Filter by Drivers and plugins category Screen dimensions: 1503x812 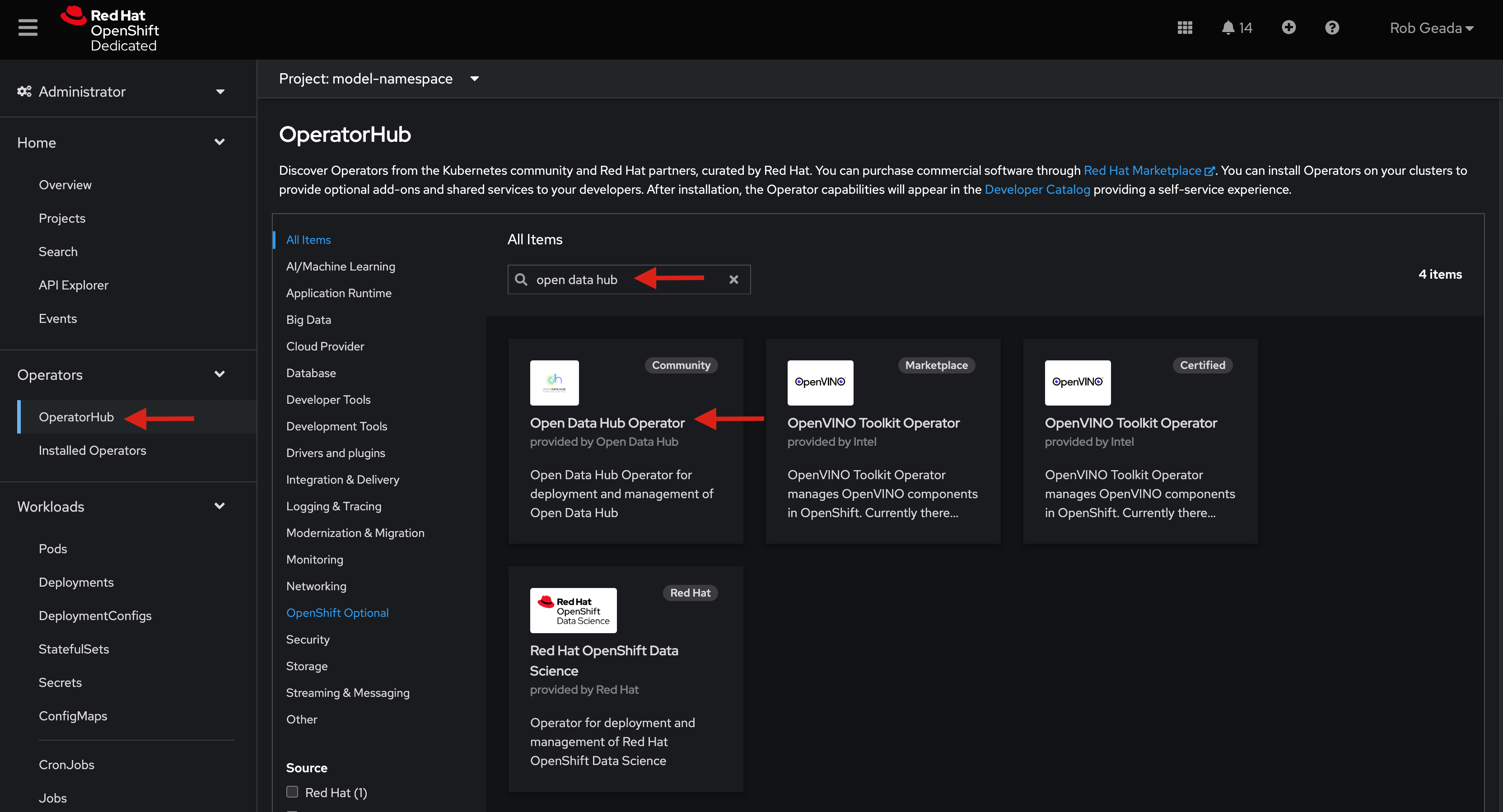[x=336, y=453]
